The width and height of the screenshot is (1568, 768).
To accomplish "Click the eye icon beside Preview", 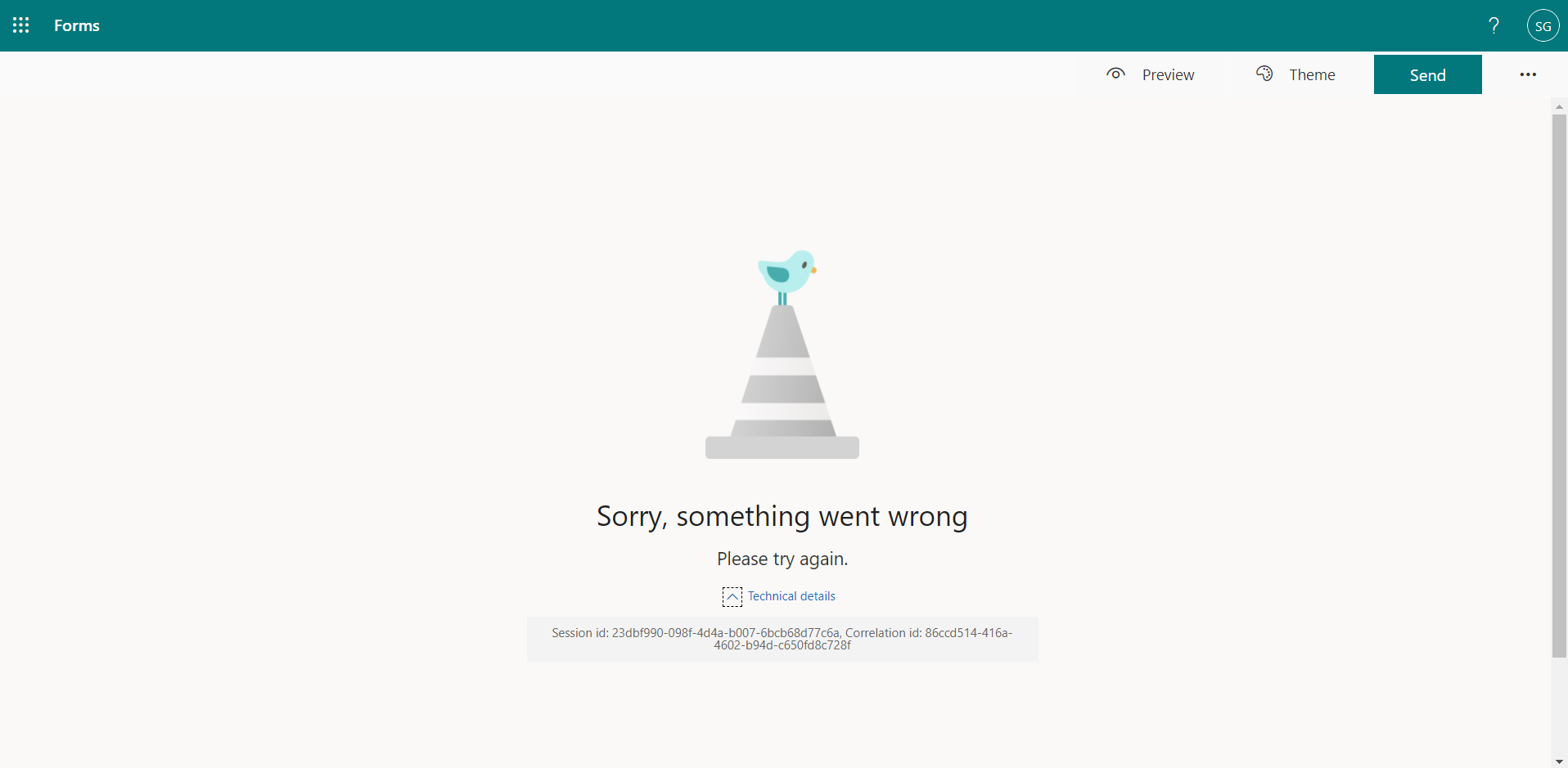I will coord(1115,74).
